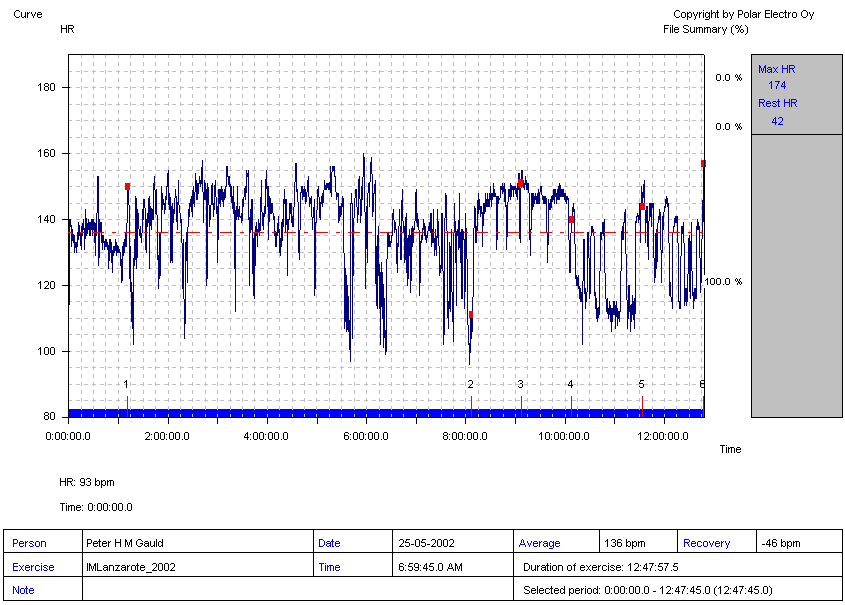Click the Max HR 174 value

coord(776,85)
